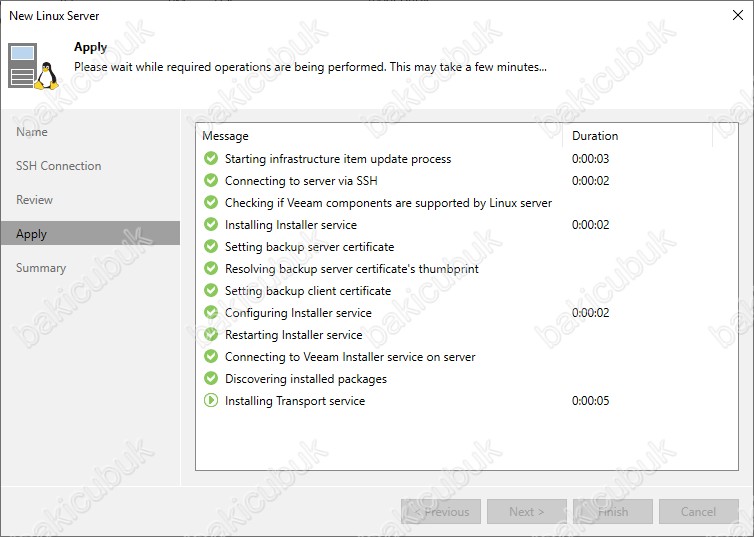
Task: Click check icon for Setting backup client certificate
Action: coord(211,290)
